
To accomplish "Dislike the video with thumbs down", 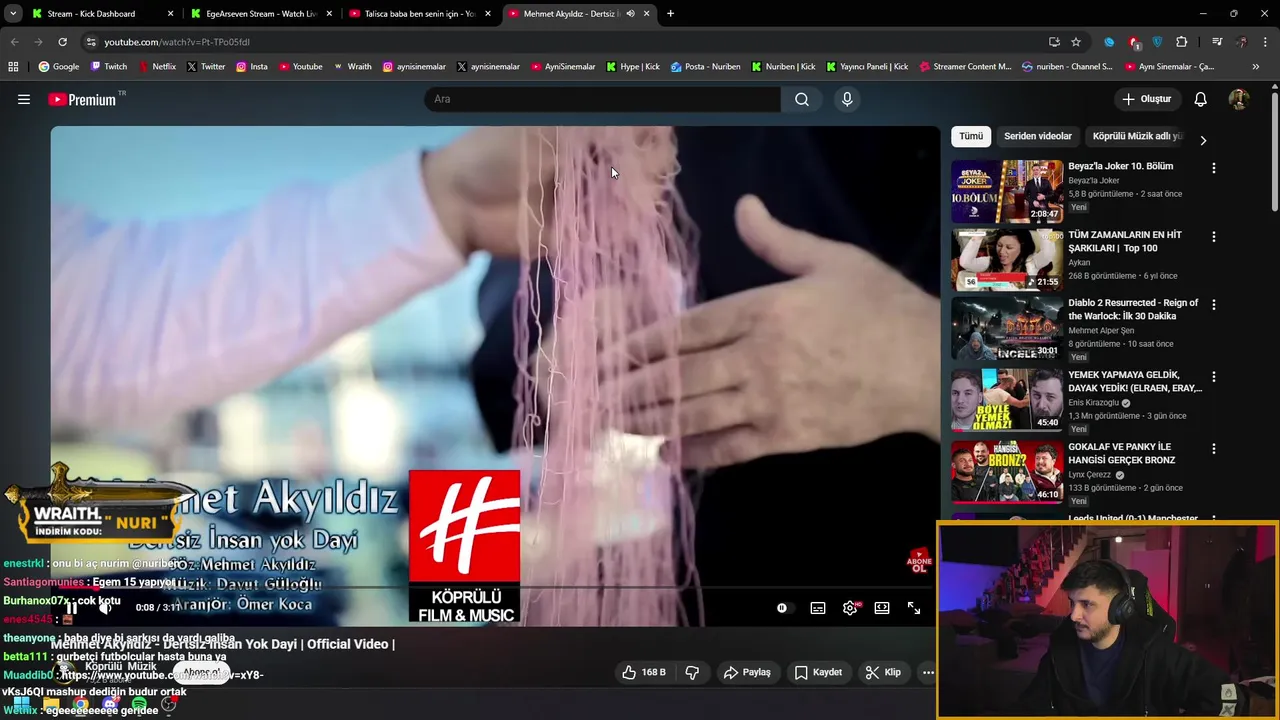I will click(692, 672).
